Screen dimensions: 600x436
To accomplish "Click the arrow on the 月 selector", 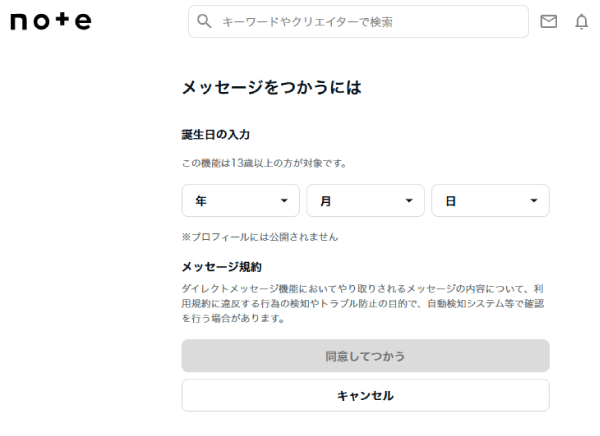I will click(x=409, y=201).
